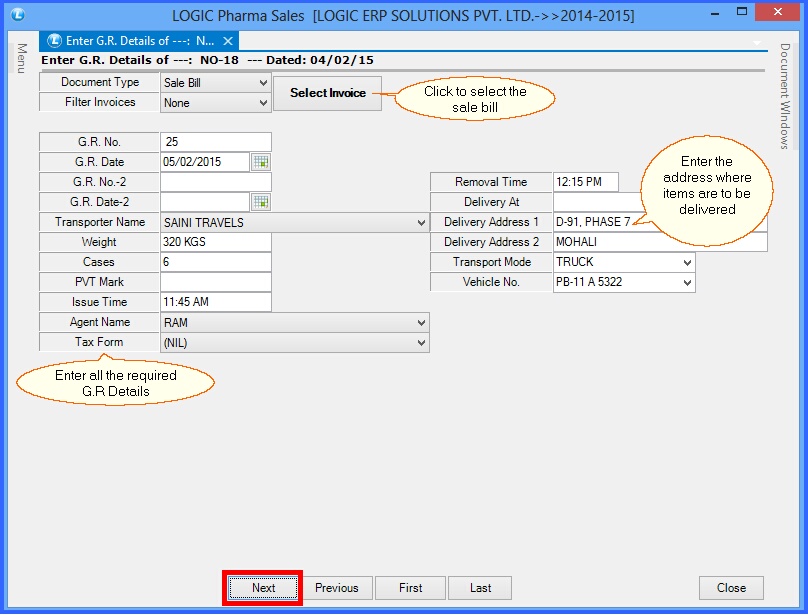Jump to the Last record
Image resolution: width=808 pixels, height=615 pixels.
click(480, 588)
